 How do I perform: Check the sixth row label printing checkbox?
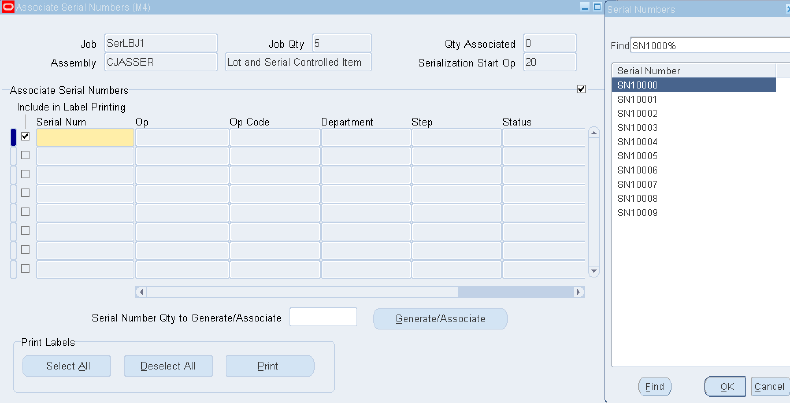[x=25, y=231]
